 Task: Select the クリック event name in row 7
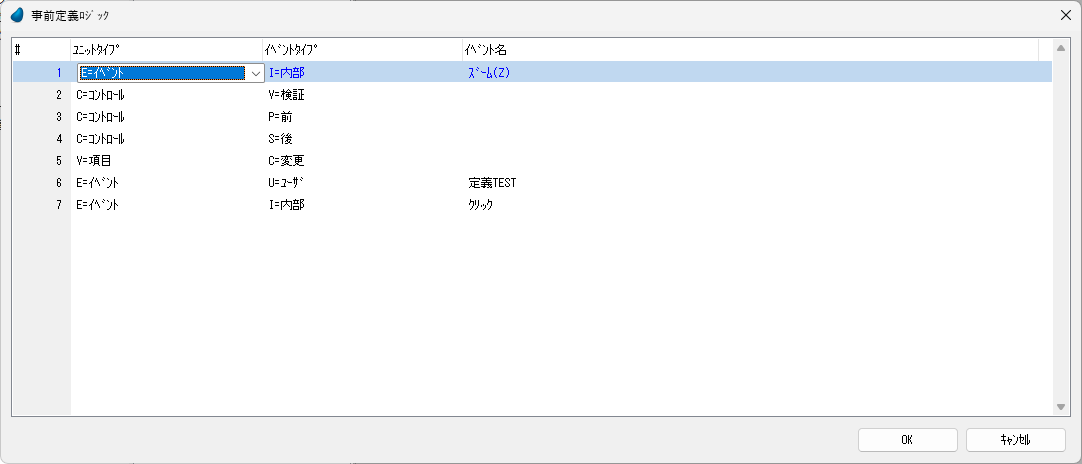click(481, 204)
